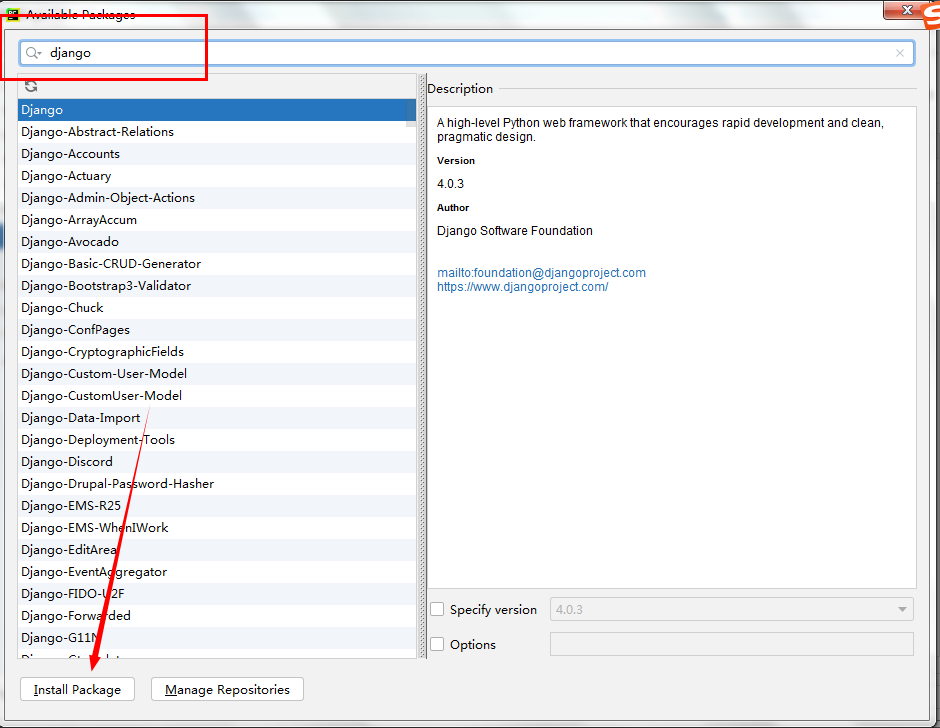Select Django-ConfPages in the list
940x728 pixels.
click(x=216, y=330)
